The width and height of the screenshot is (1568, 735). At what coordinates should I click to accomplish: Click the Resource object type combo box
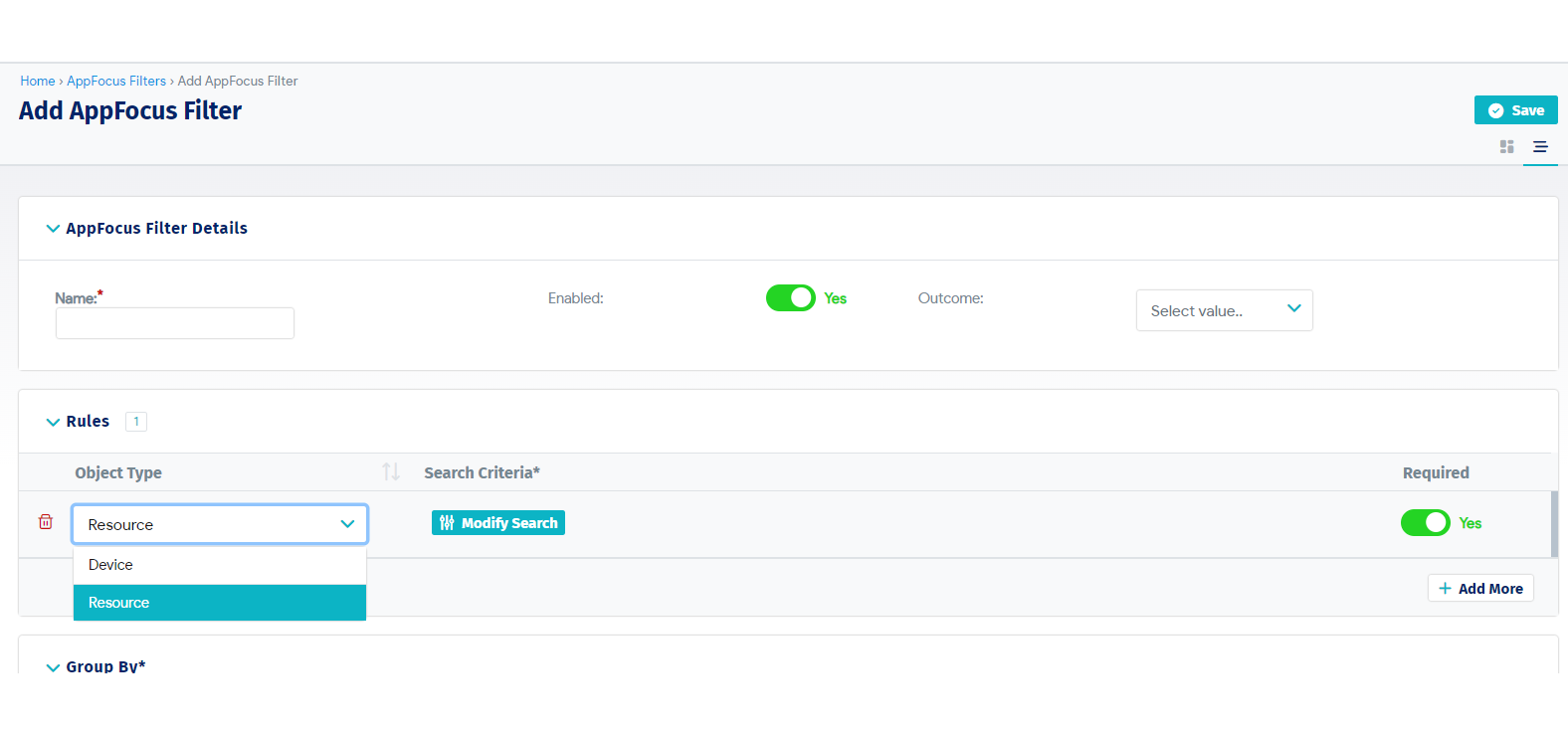pyautogui.click(x=220, y=524)
